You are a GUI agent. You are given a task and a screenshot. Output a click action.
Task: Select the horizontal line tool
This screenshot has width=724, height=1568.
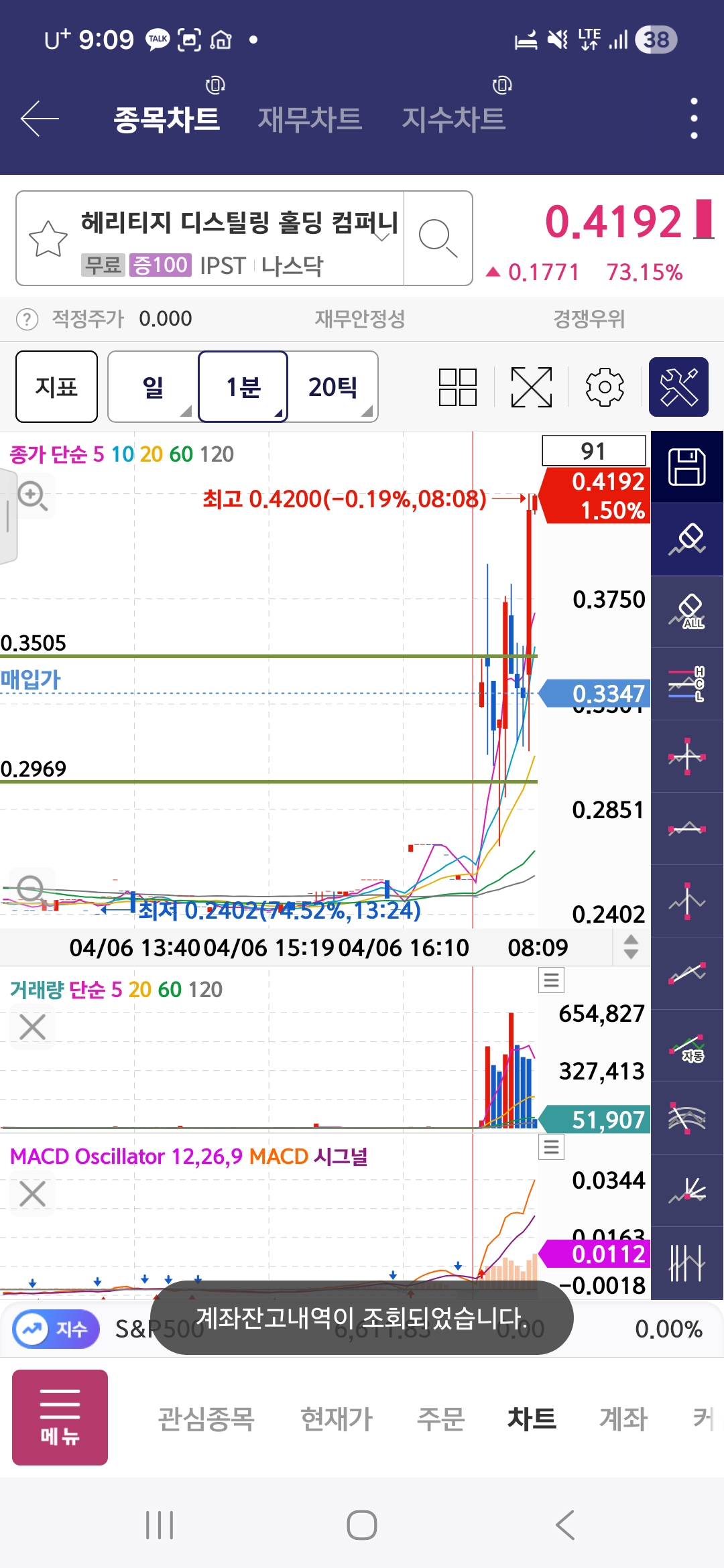pos(687,829)
